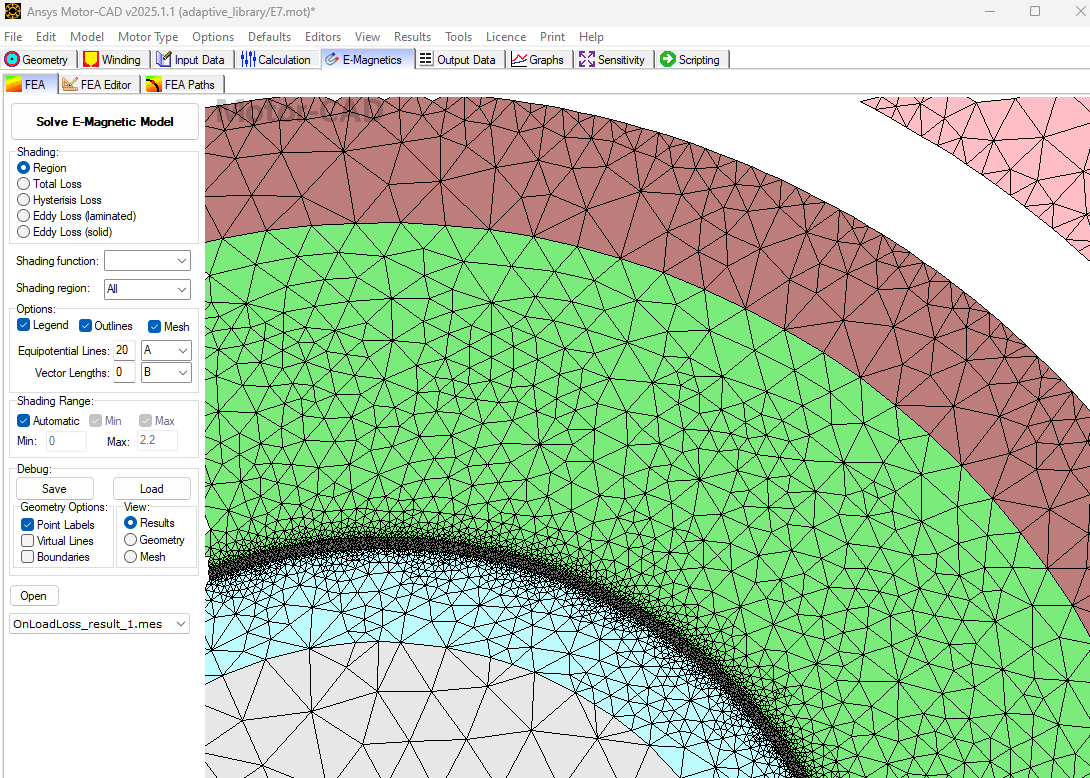Viewport: 1090px width, 778px height.
Task: Open the Edit menu
Action: point(46,37)
